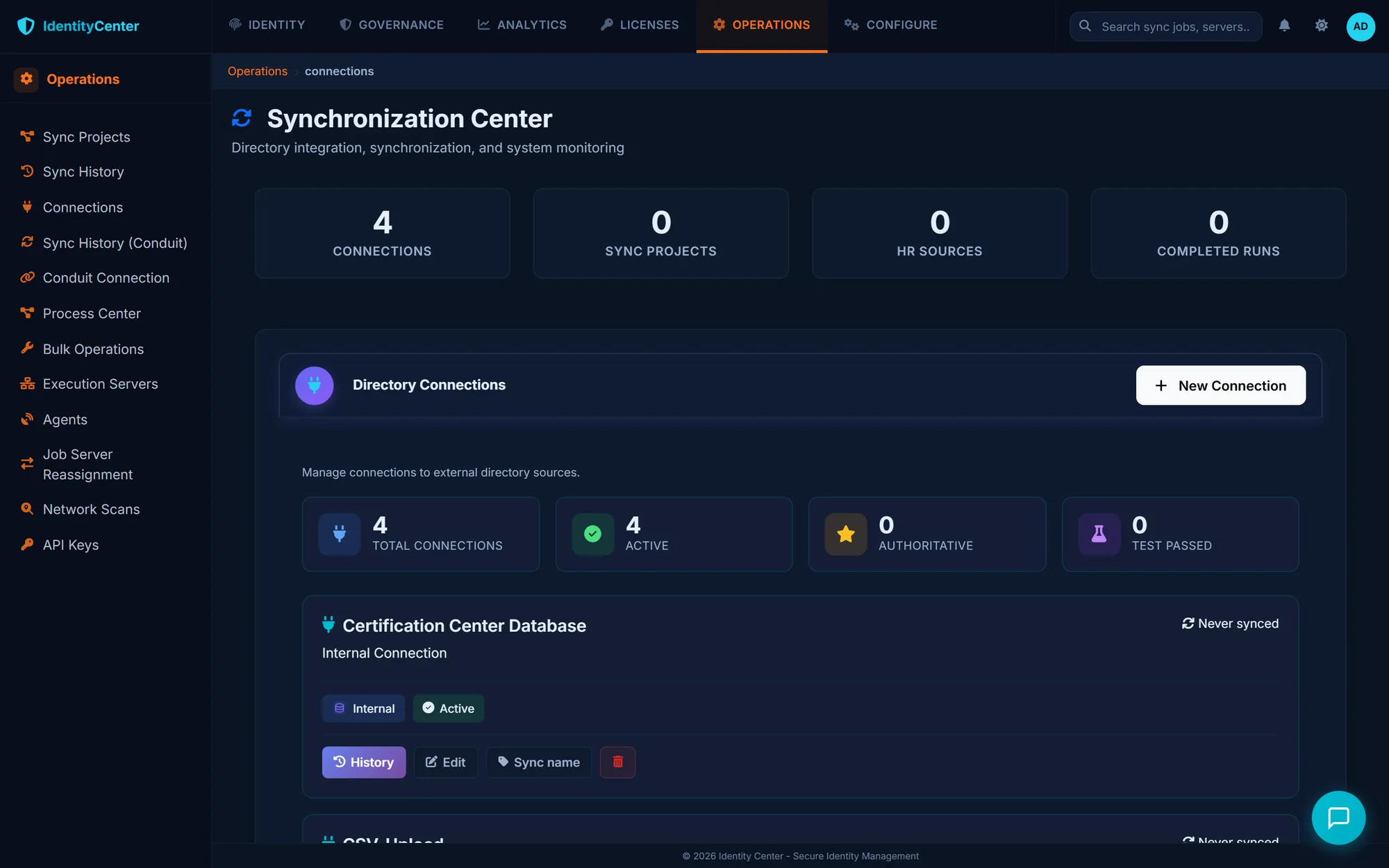Click the Process Center icon

point(27,313)
